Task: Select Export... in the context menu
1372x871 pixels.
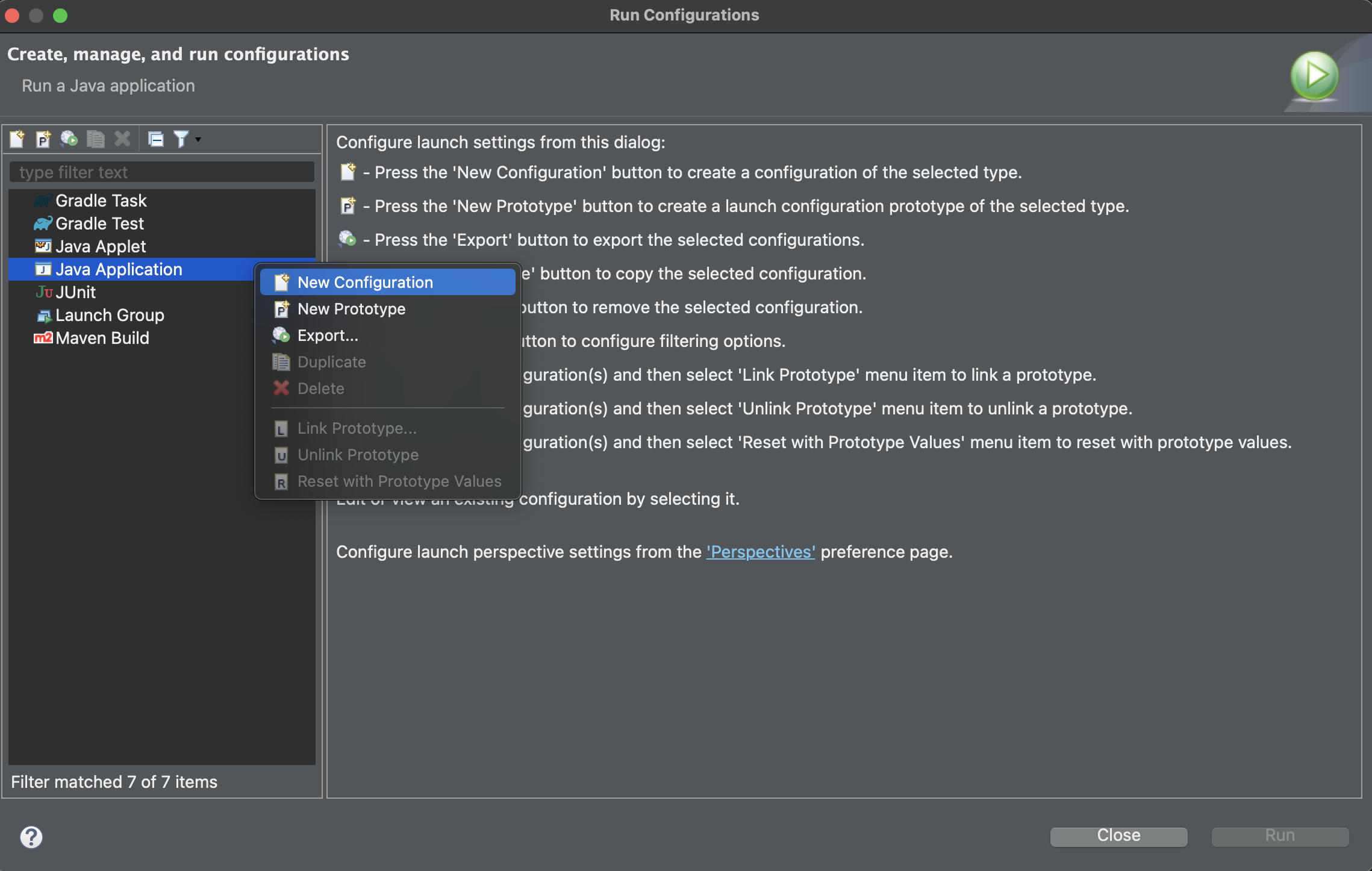Action: click(x=328, y=336)
